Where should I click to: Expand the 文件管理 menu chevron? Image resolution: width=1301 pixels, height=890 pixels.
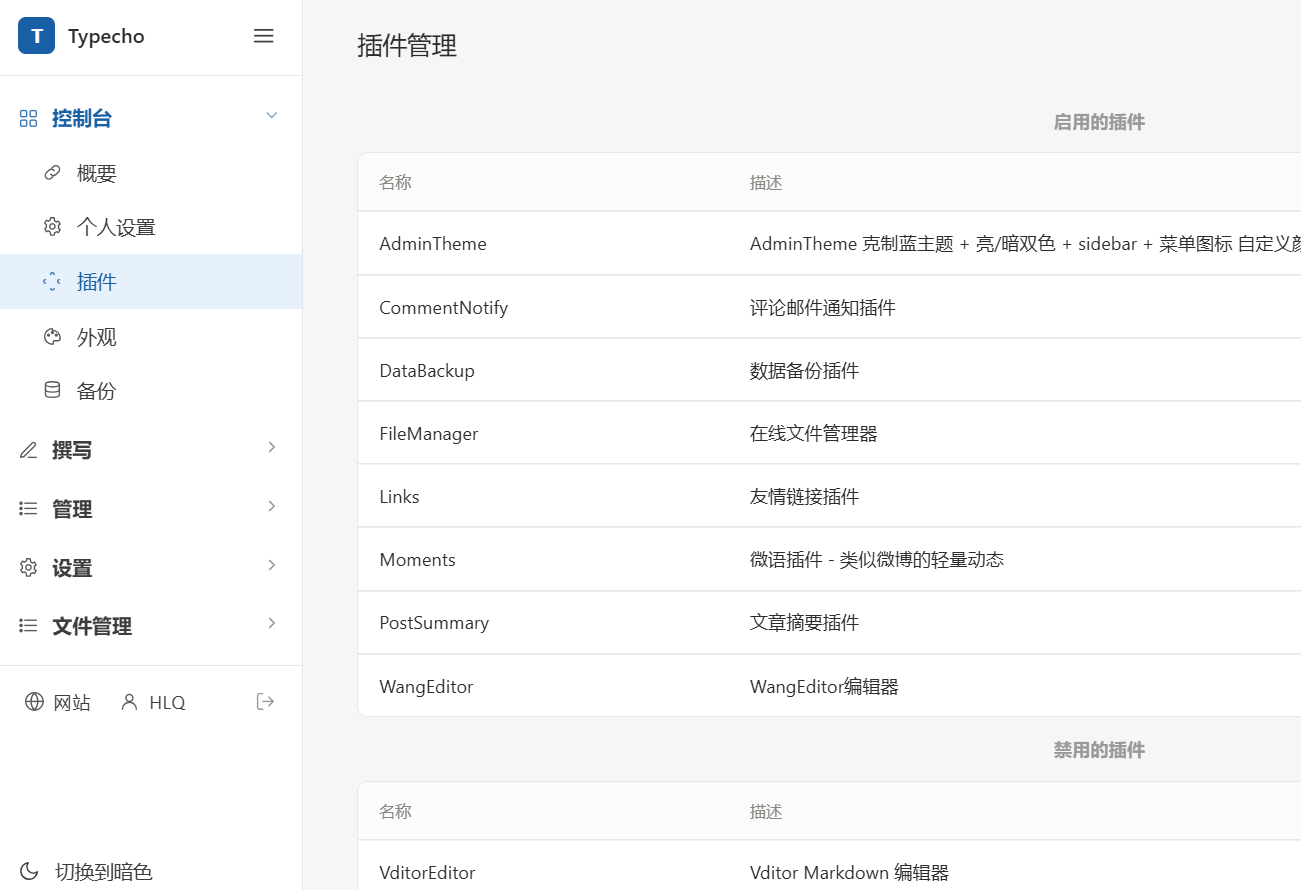click(271, 623)
